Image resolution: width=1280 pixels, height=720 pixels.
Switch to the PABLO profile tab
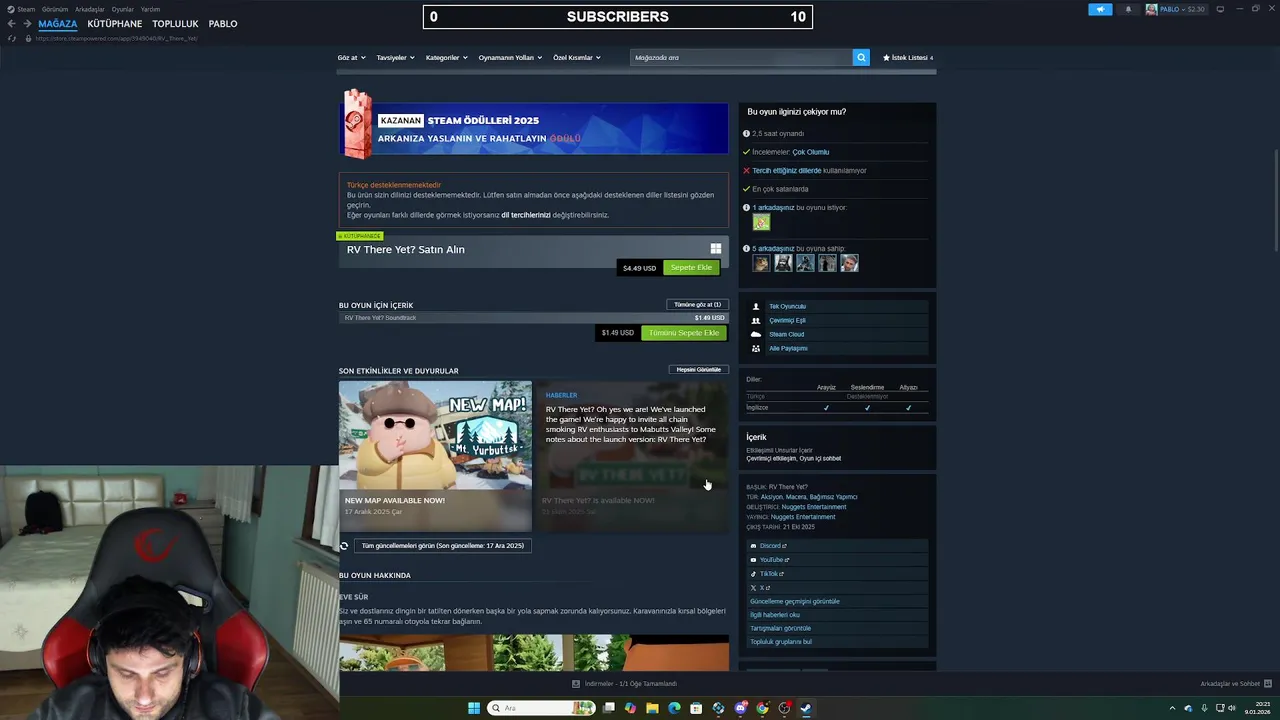223,24
